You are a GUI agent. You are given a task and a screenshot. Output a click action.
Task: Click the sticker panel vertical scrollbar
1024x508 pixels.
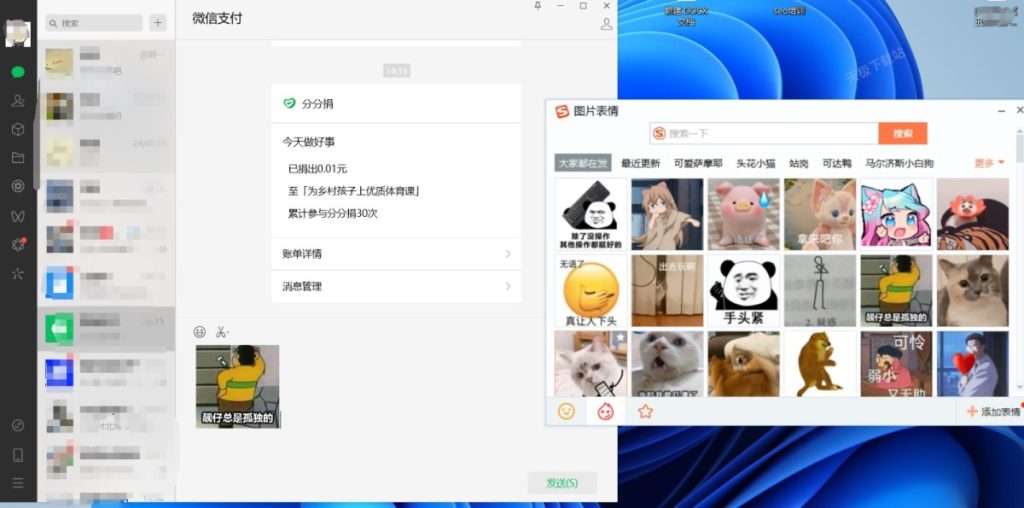[1019, 261]
